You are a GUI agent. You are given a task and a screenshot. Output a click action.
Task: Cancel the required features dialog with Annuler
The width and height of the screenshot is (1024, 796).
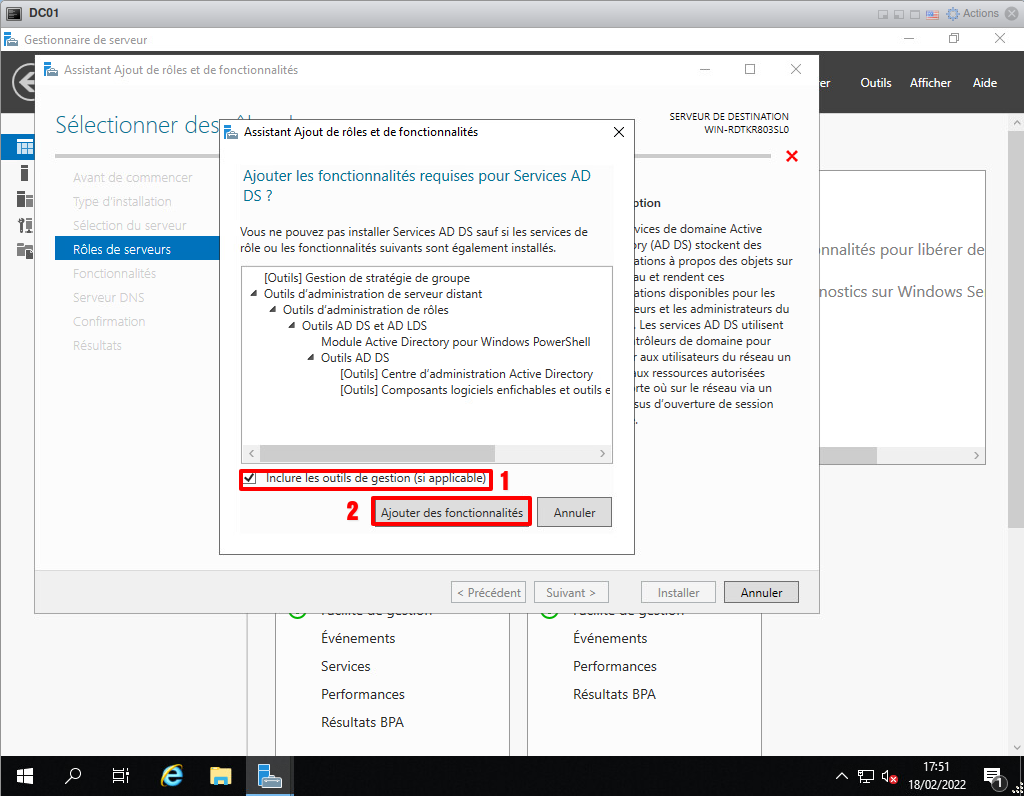coord(574,512)
